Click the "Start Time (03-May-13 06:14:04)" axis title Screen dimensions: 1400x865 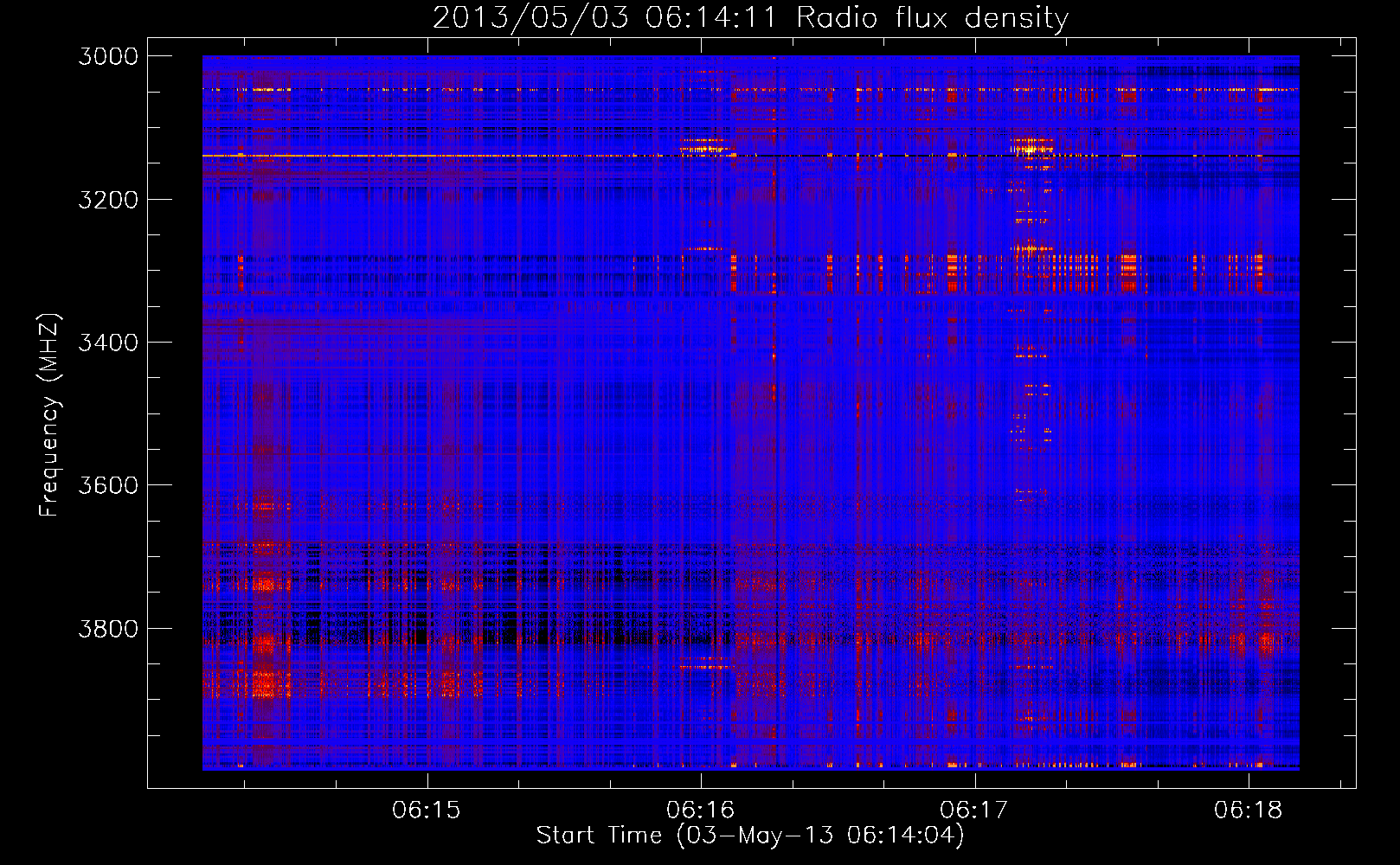[750, 836]
